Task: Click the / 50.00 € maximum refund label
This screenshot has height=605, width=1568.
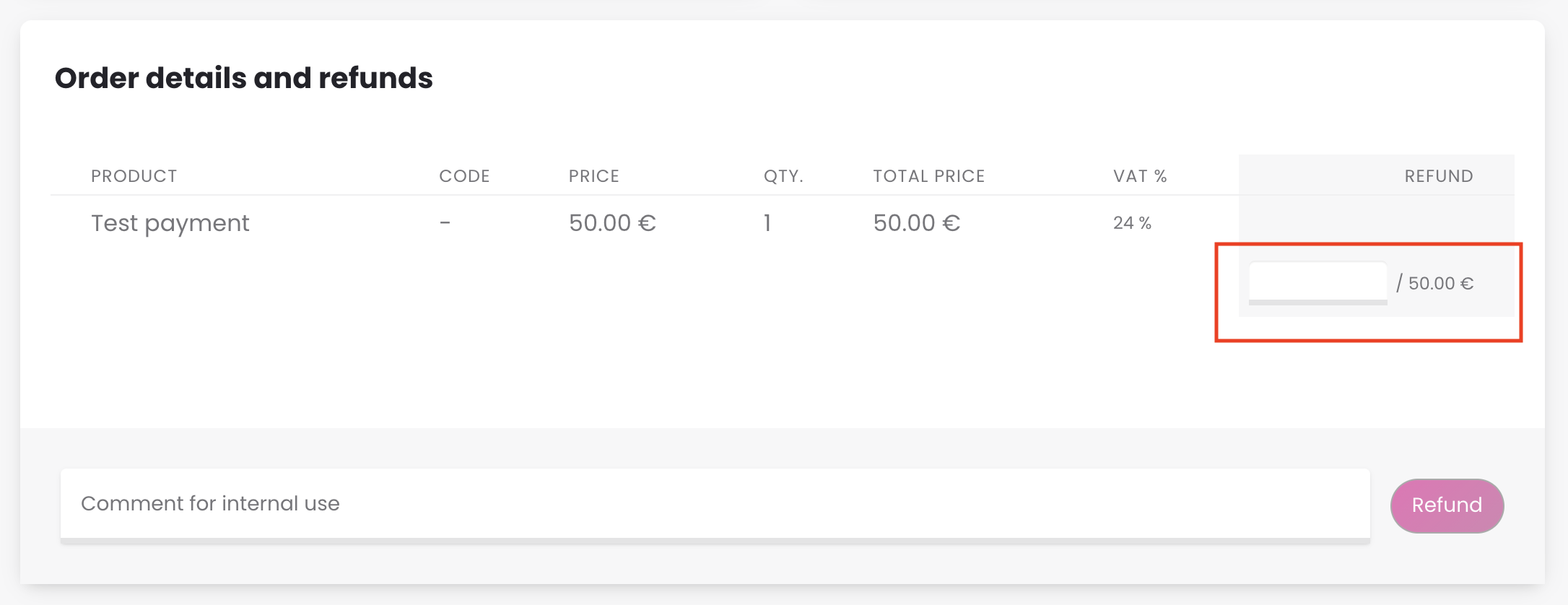Action: pos(1435,283)
